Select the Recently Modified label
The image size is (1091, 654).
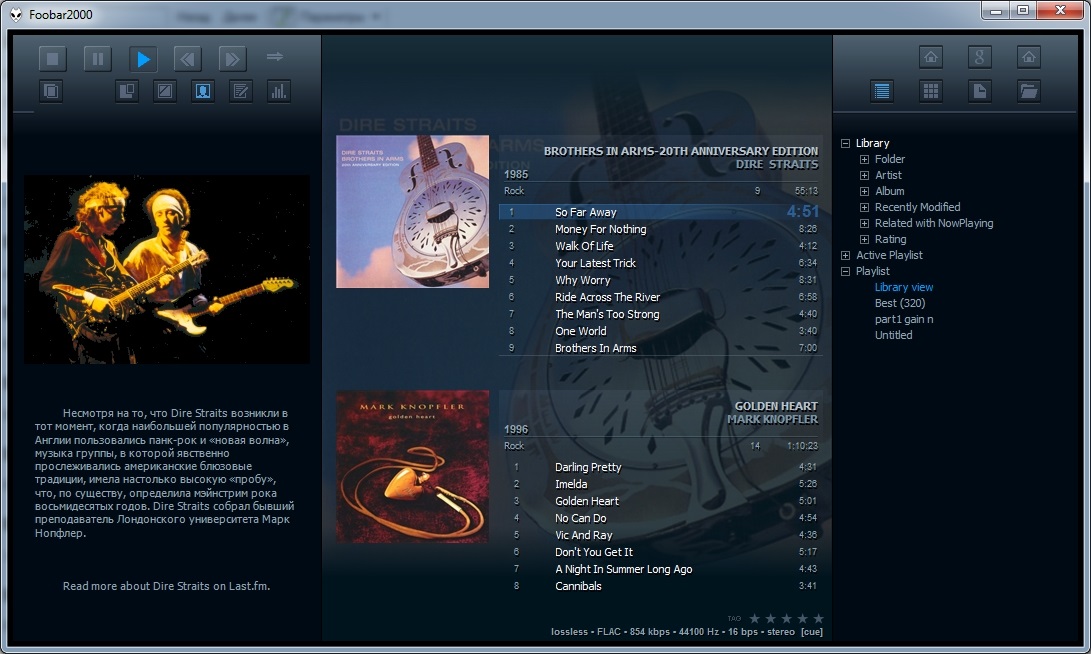(x=917, y=207)
